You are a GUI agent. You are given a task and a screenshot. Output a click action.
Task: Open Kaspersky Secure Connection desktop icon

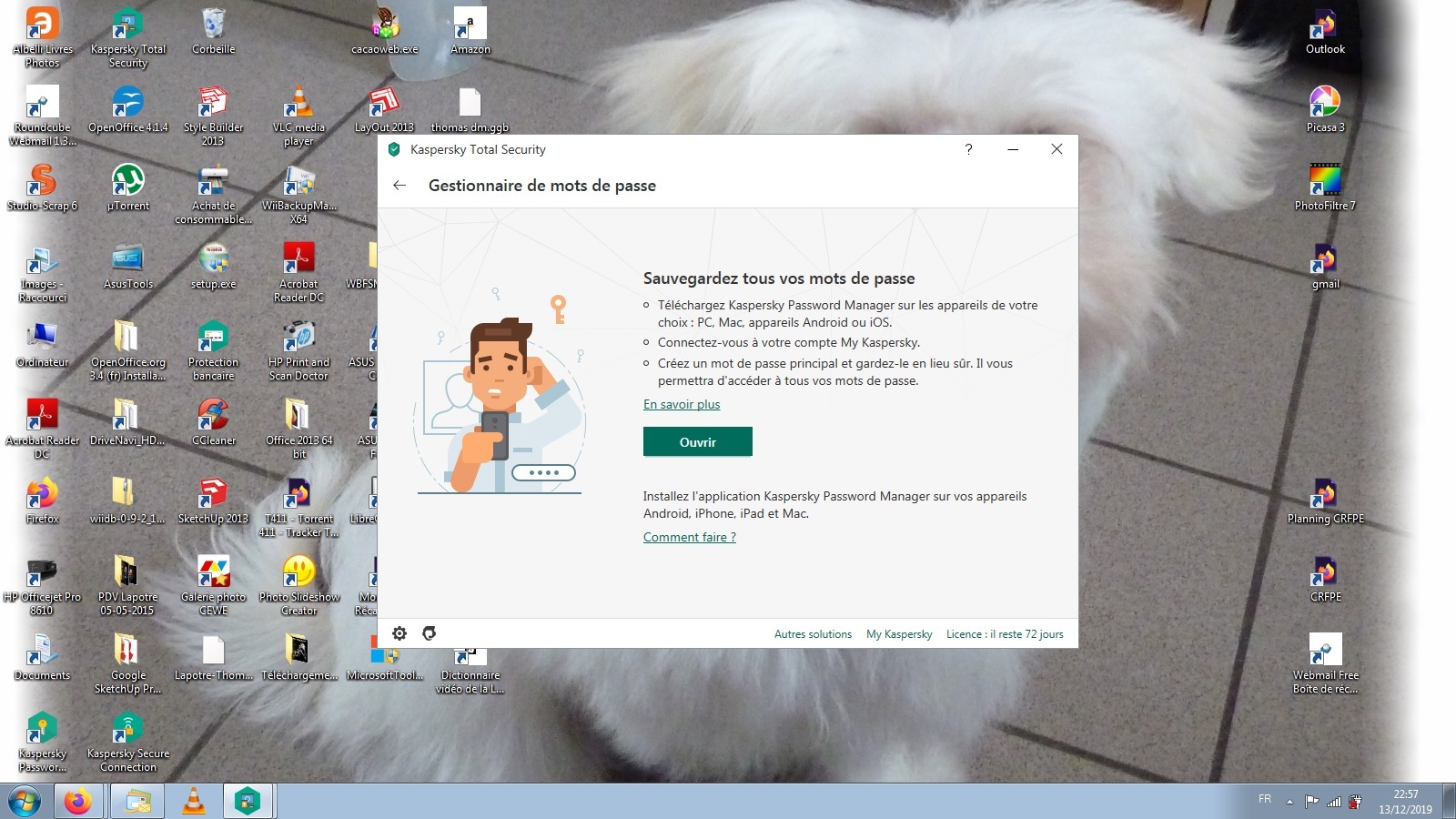pyautogui.click(x=128, y=743)
